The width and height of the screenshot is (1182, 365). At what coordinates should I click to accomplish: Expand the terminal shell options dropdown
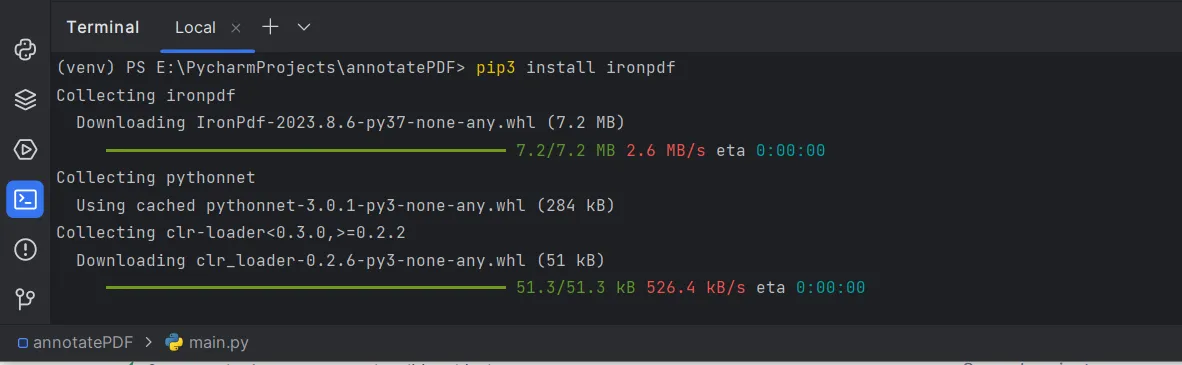tap(304, 27)
